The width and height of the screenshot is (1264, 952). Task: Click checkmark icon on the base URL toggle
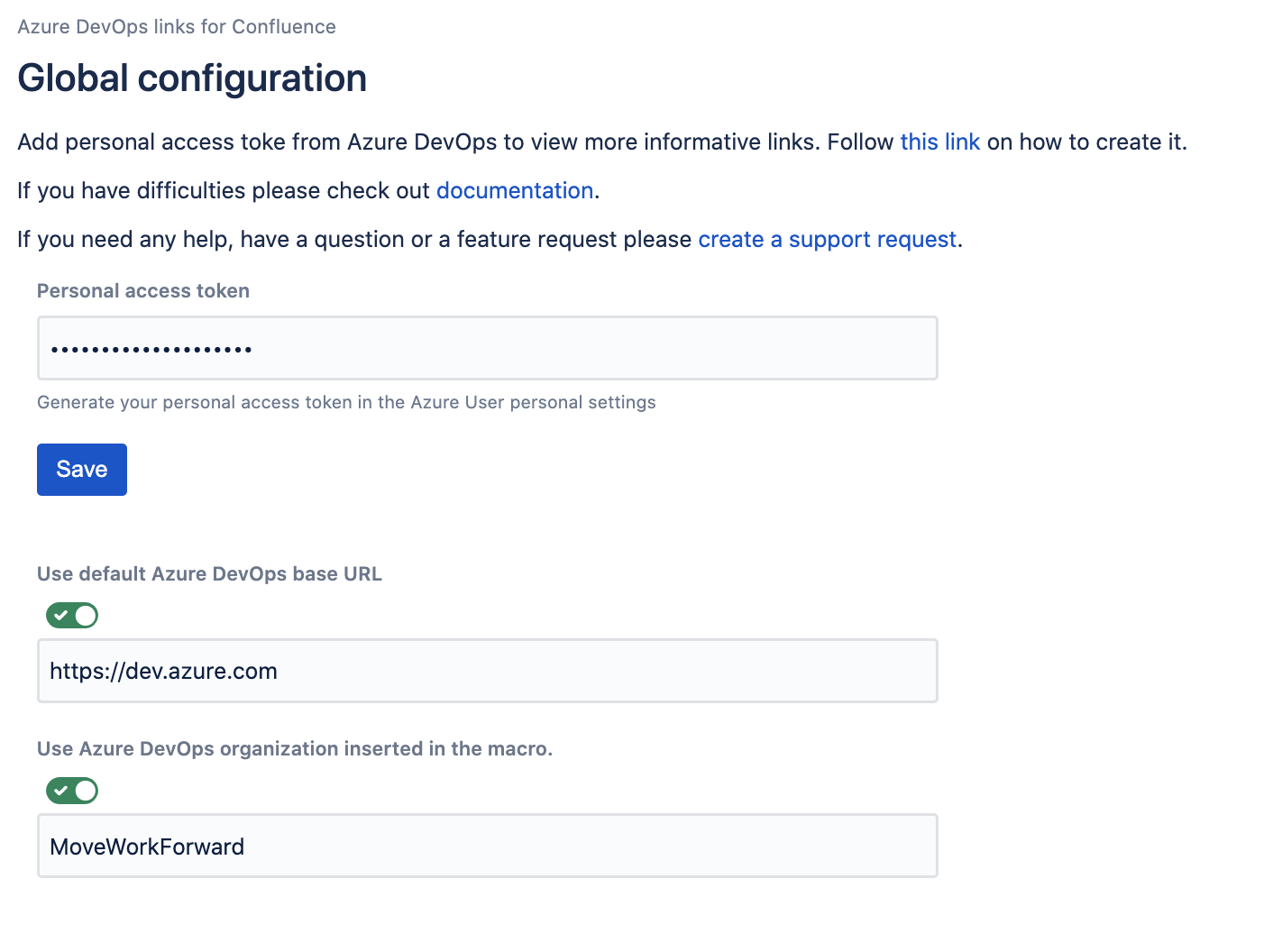tap(60, 616)
